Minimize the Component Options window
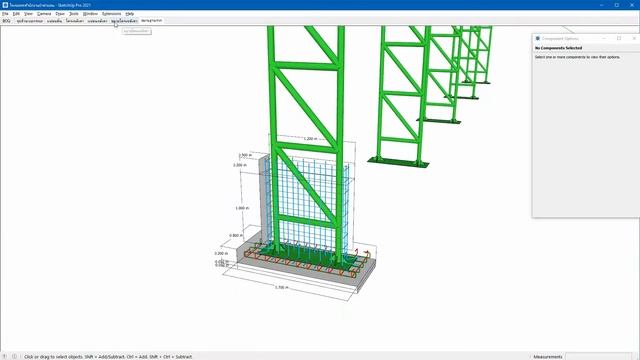Screen dimensions: 640x360 [x=604, y=38]
